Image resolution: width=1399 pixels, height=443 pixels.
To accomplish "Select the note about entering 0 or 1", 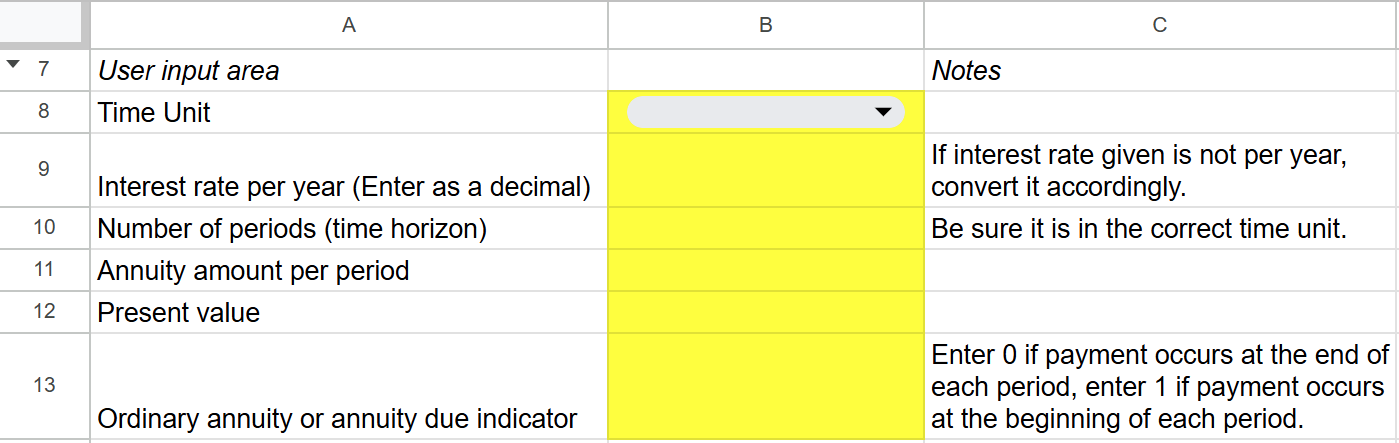I will tap(1160, 386).
